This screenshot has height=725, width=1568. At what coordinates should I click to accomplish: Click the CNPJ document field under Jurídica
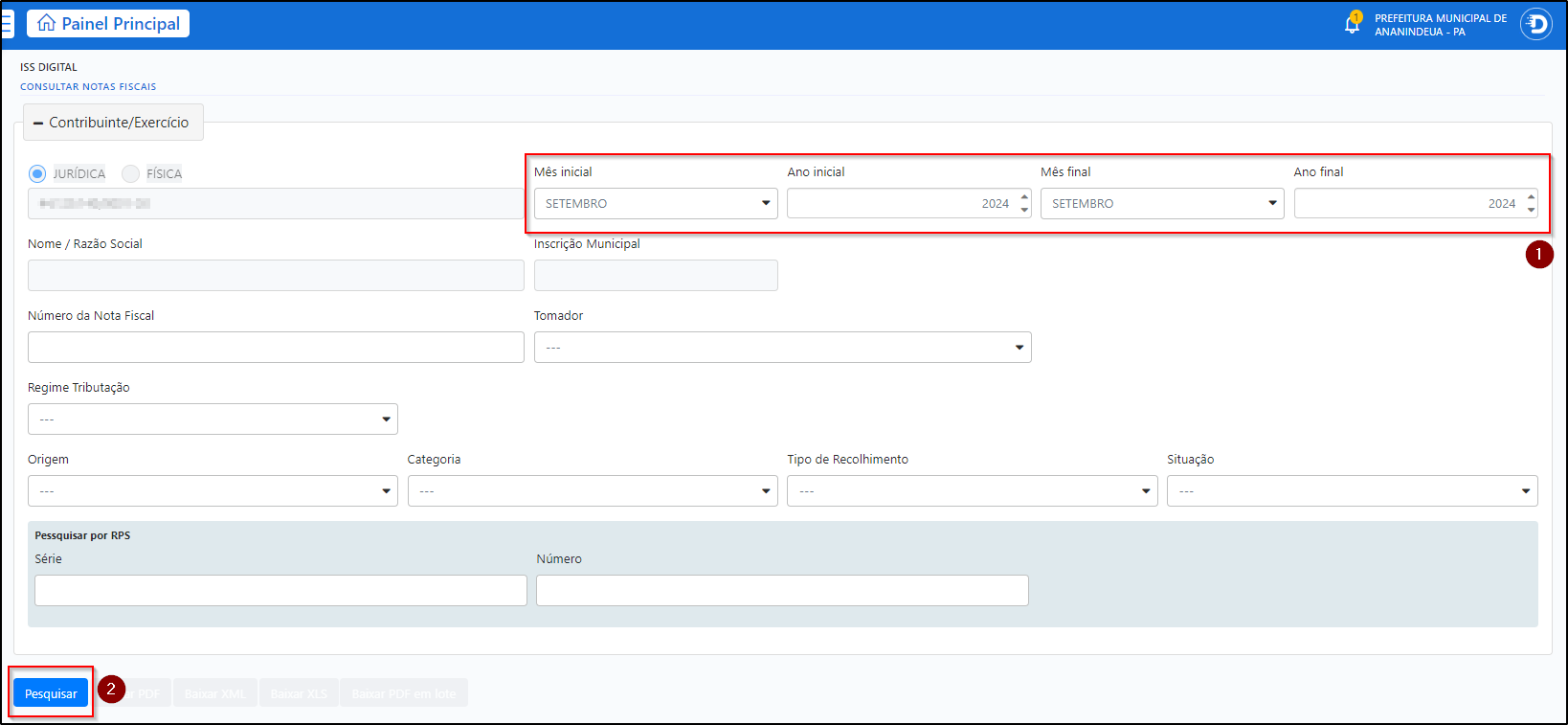pos(276,203)
